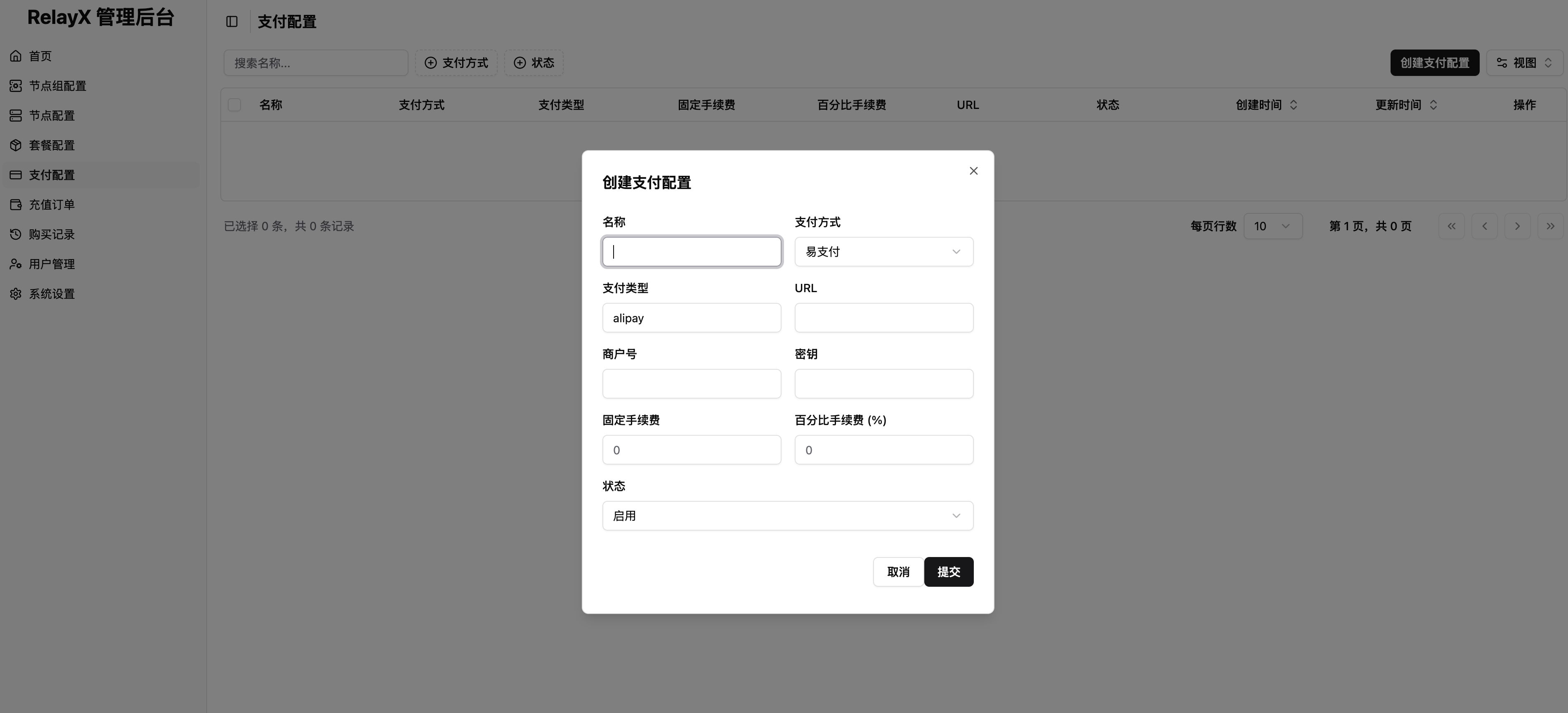Toggle the sidebar collapse icon
The height and width of the screenshot is (713, 1568).
click(231, 21)
